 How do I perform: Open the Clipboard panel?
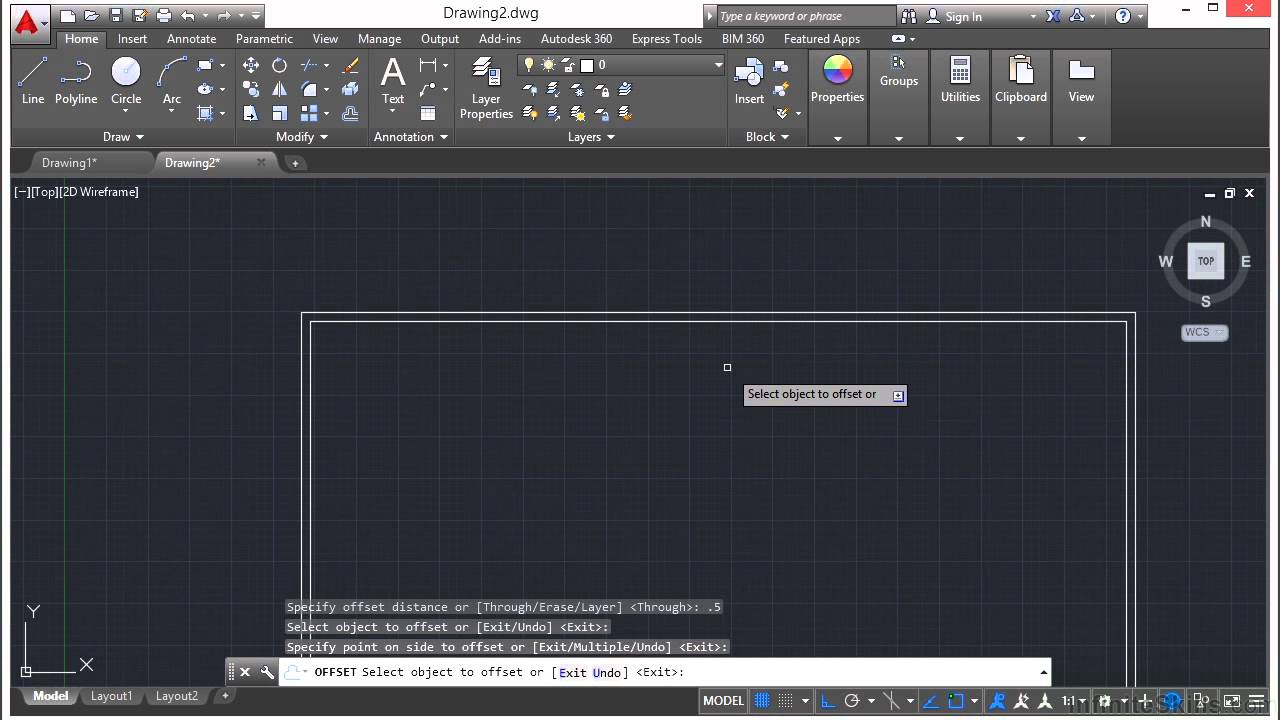[x=1021, y=80]
